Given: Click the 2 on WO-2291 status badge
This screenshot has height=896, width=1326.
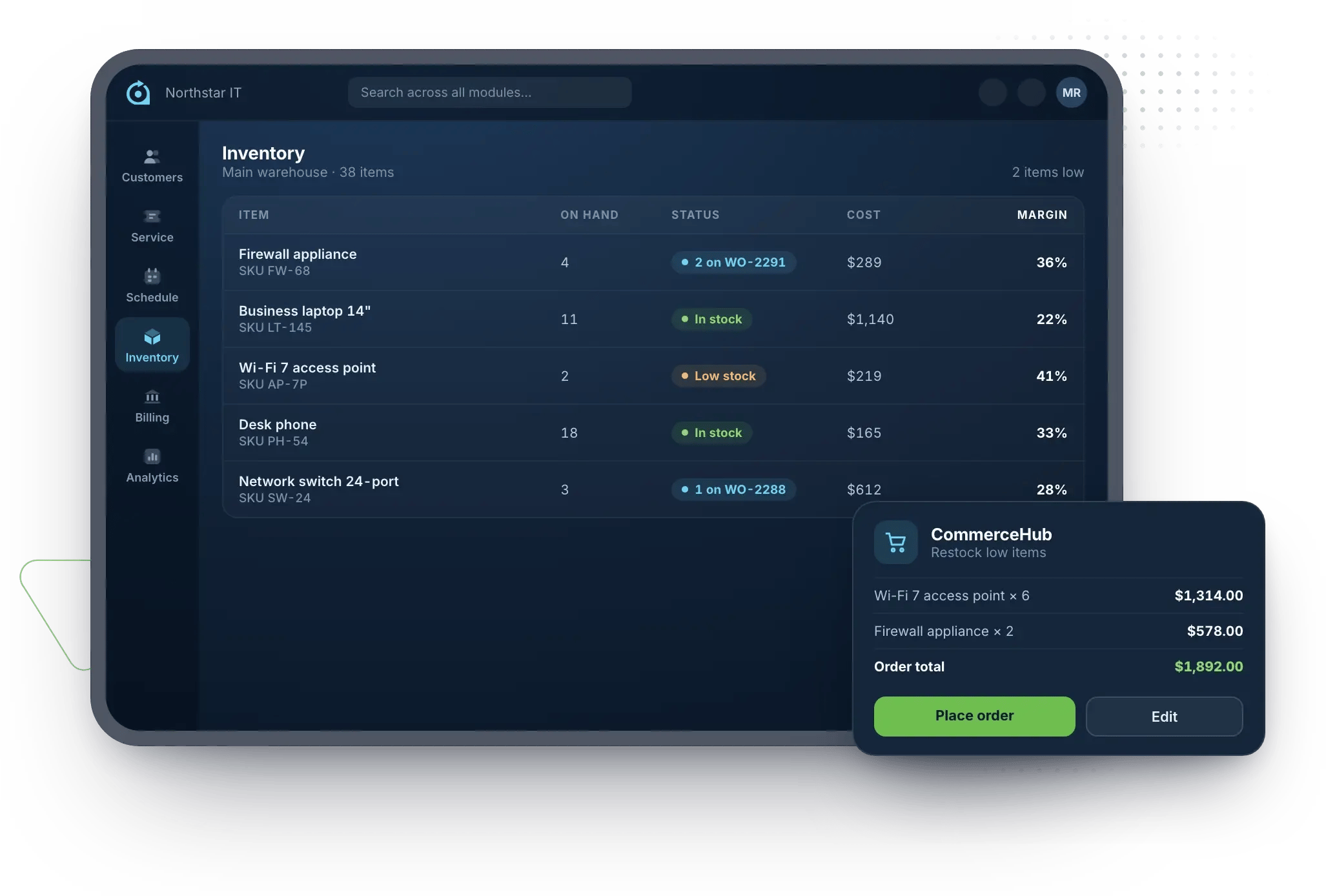Looking at the screenshot, I should pos(733,262).
